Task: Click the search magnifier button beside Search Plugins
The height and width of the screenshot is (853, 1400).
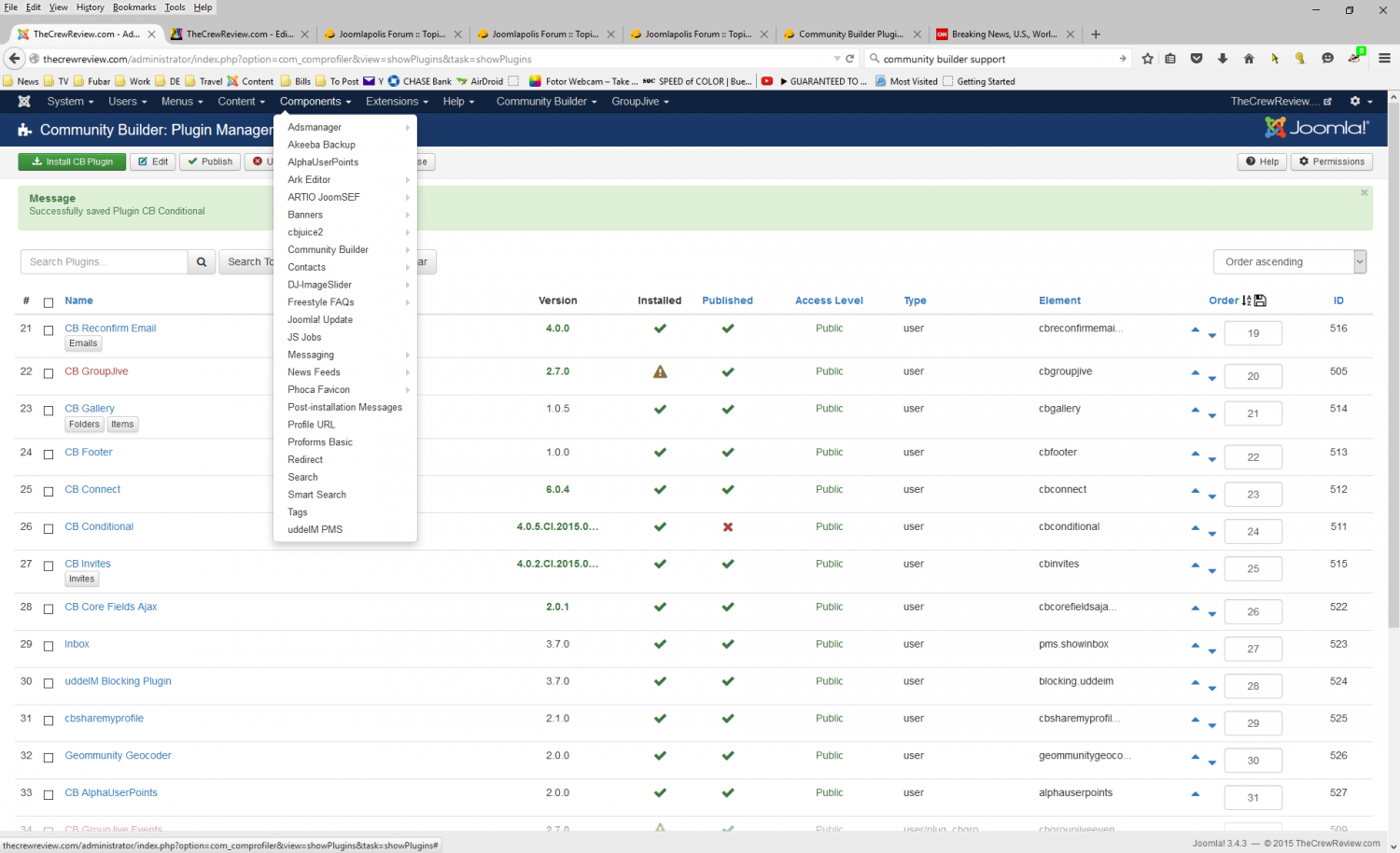Action: click(x=202, y=262)
